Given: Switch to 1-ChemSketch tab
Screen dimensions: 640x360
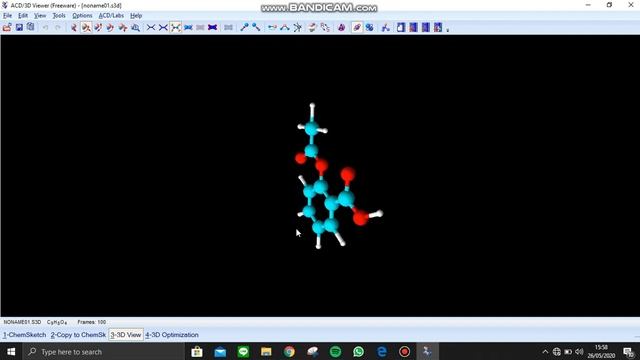Looking at the screenshot, I should coord(24,335).
